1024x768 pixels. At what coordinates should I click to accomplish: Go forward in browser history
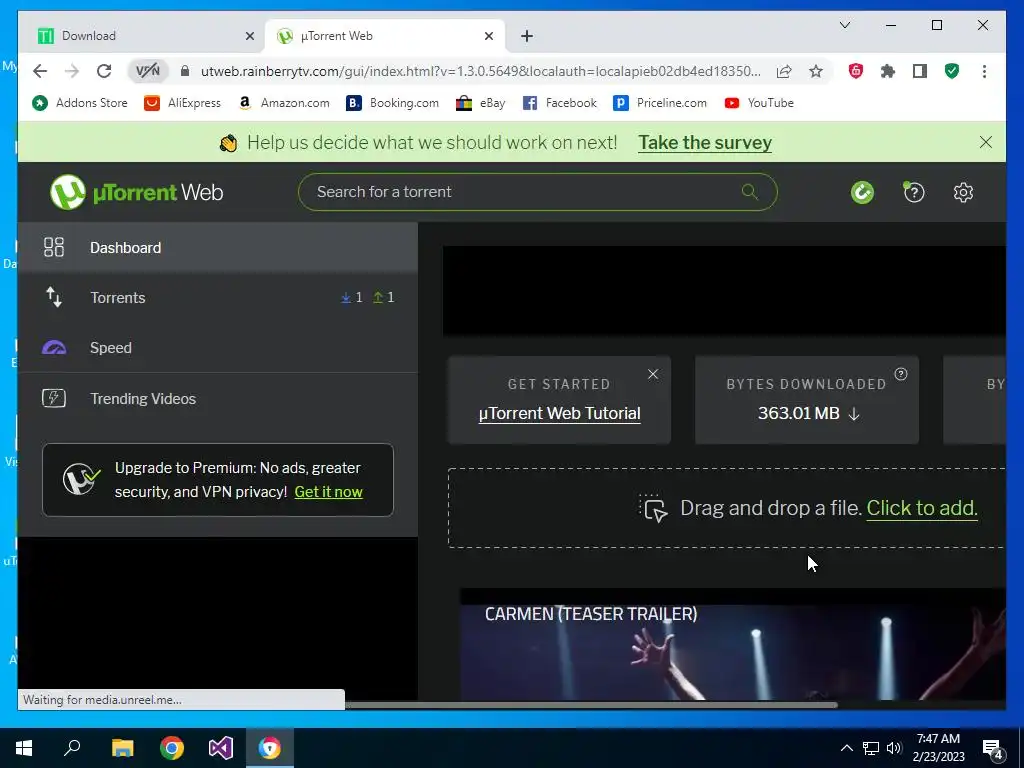click(x=72, y=71)
